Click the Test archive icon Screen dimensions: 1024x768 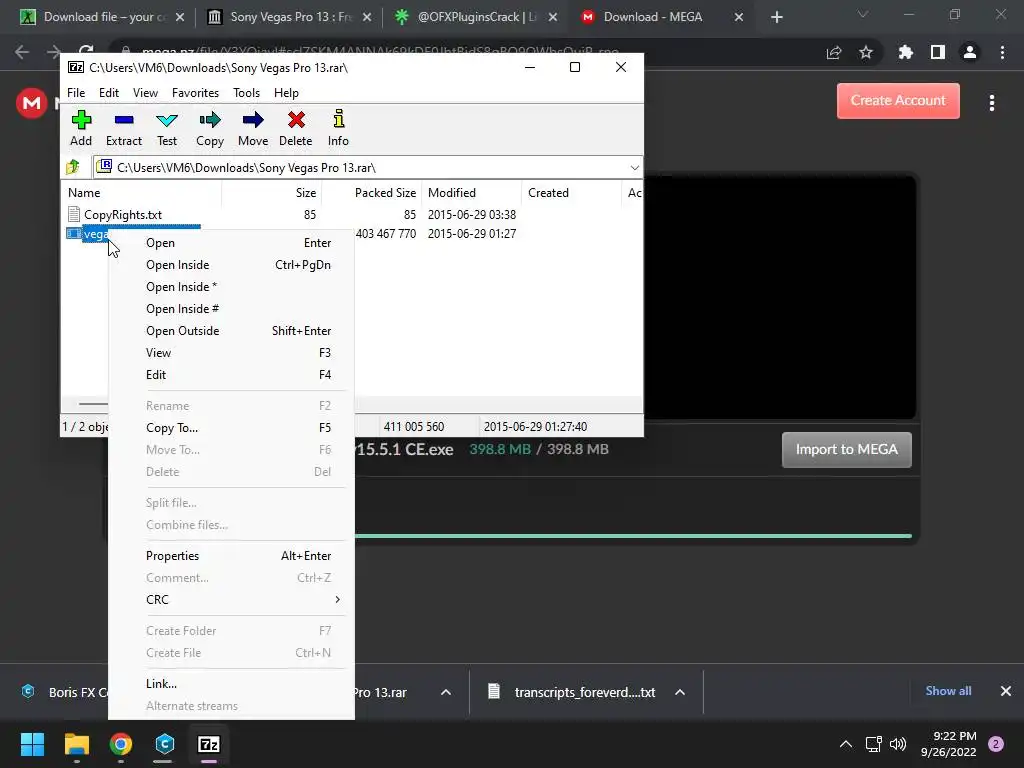click(x=167, y=129)
